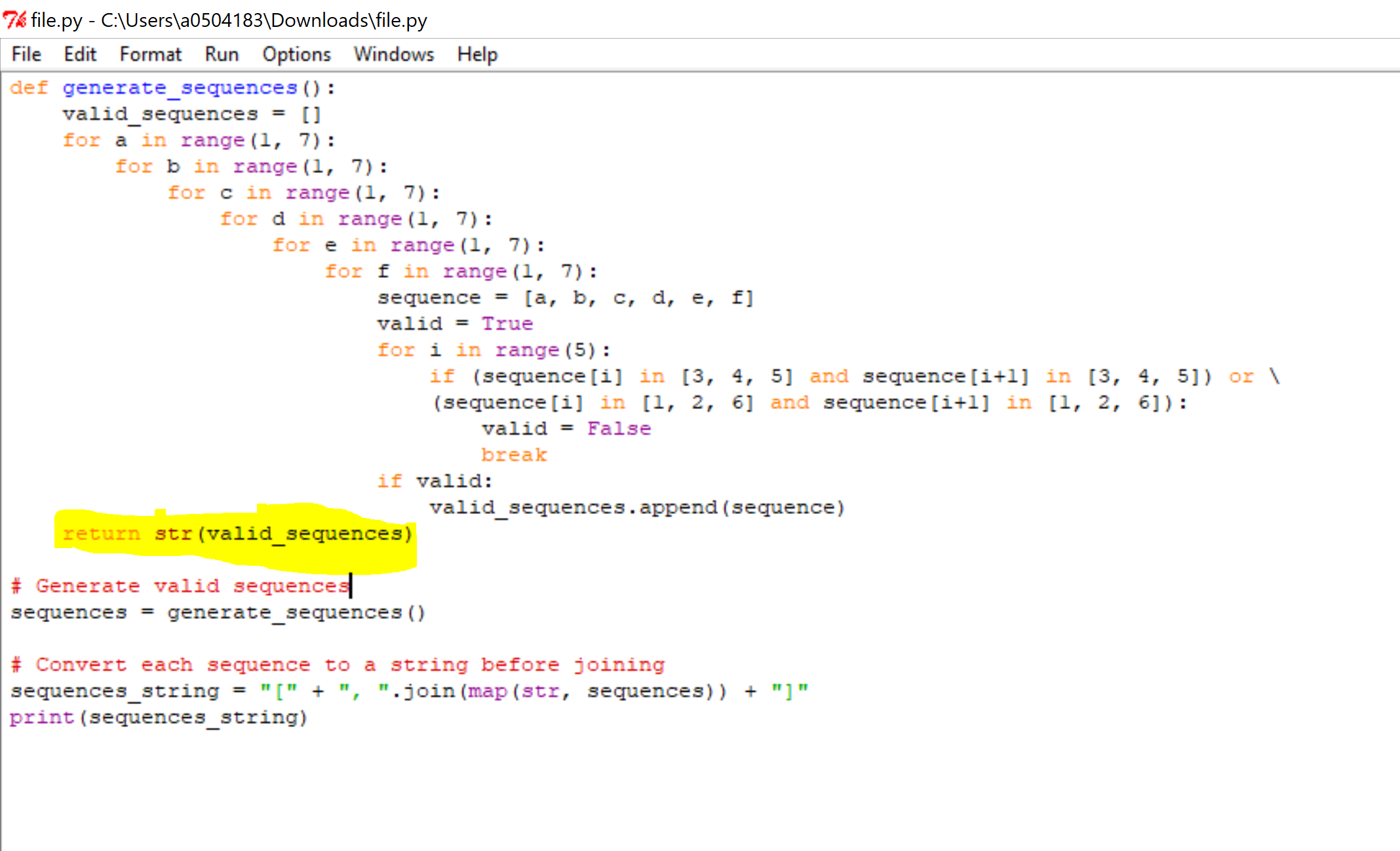
Task: Click the sequences = generate_sequences() line
Action: pos(216,612)
